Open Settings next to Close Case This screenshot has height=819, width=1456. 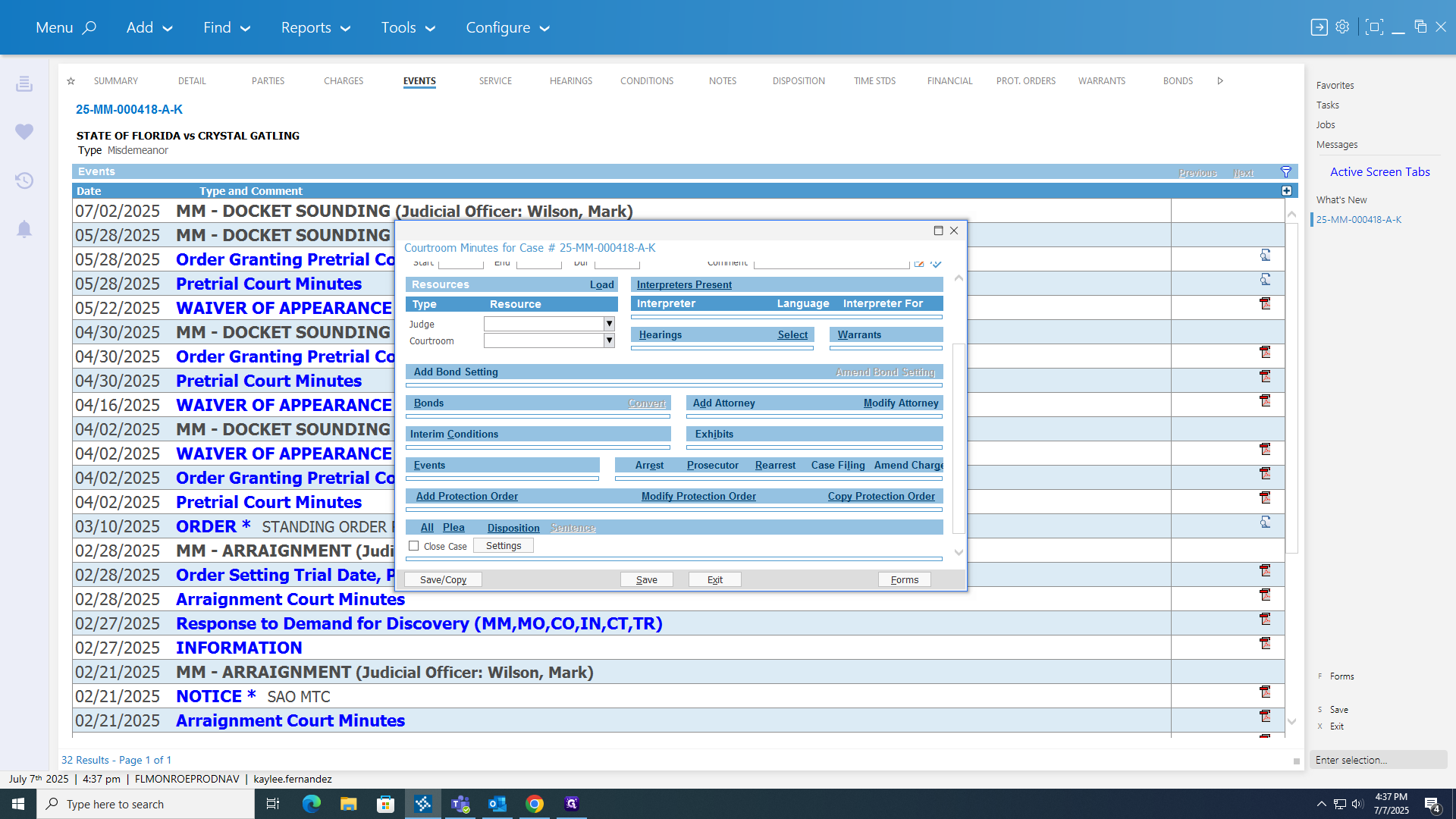pyautogui.click(x=504, y=546)
